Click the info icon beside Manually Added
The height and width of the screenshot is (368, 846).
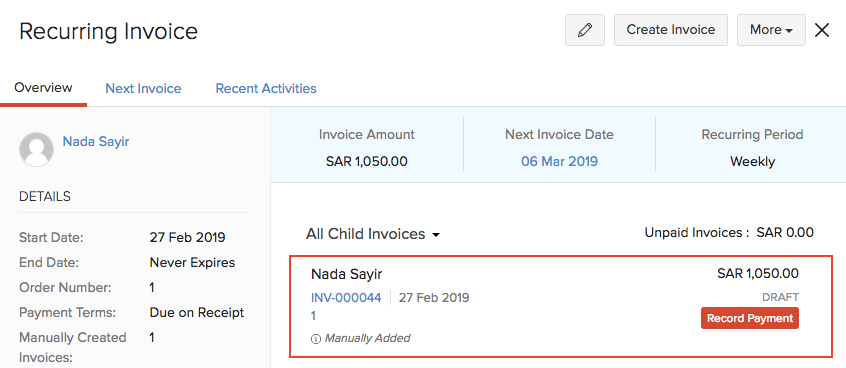(x=316, y=339)
